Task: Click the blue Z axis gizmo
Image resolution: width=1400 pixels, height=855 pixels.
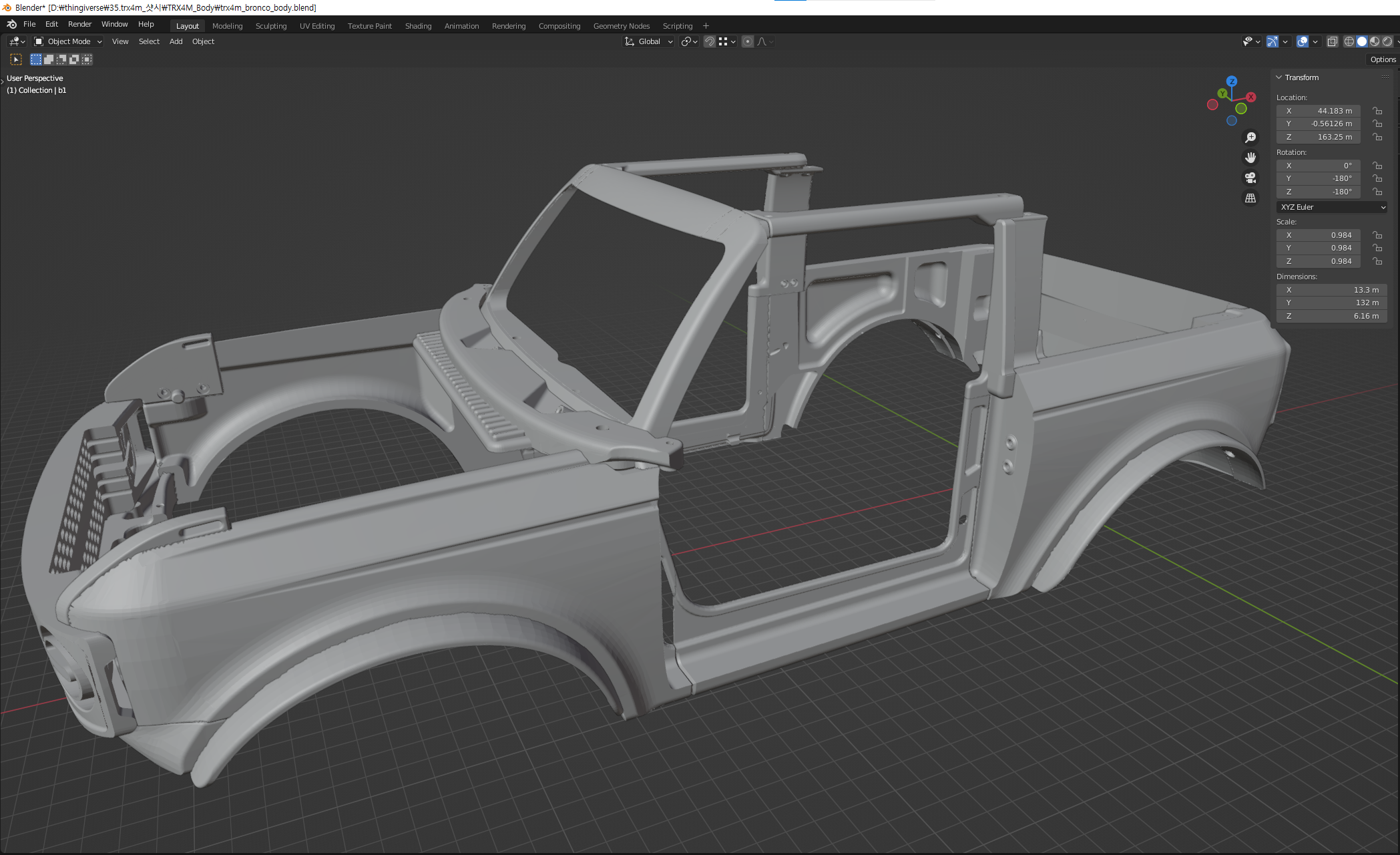Action: 1232,81
